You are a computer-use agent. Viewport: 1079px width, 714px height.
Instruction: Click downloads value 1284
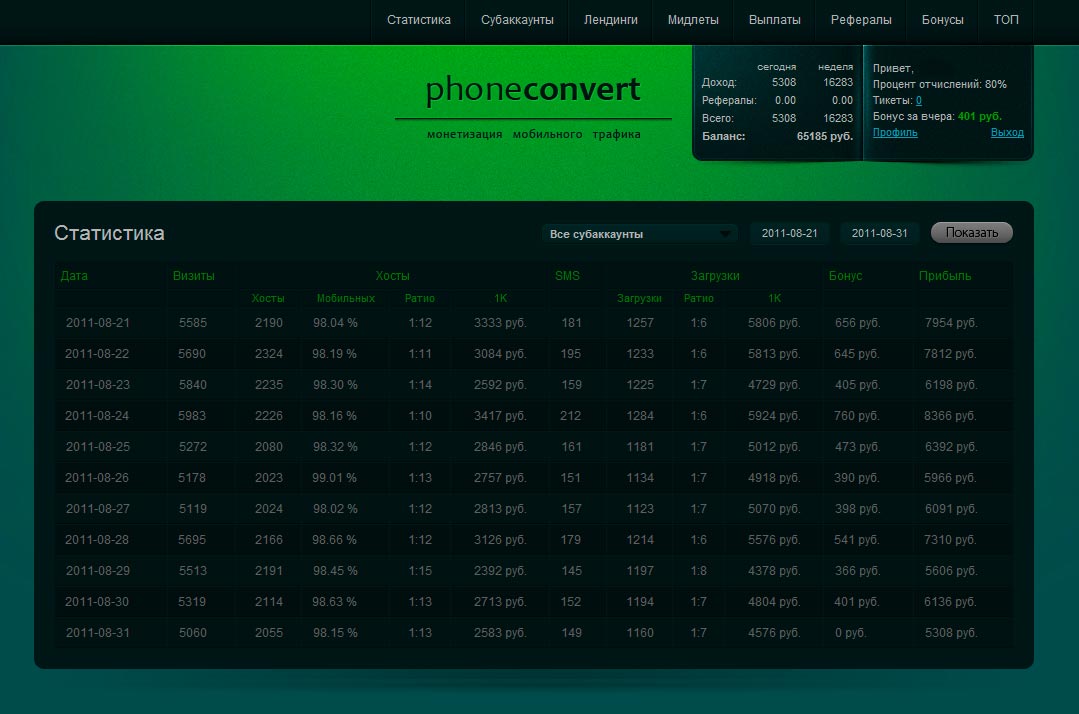point(640,415)
